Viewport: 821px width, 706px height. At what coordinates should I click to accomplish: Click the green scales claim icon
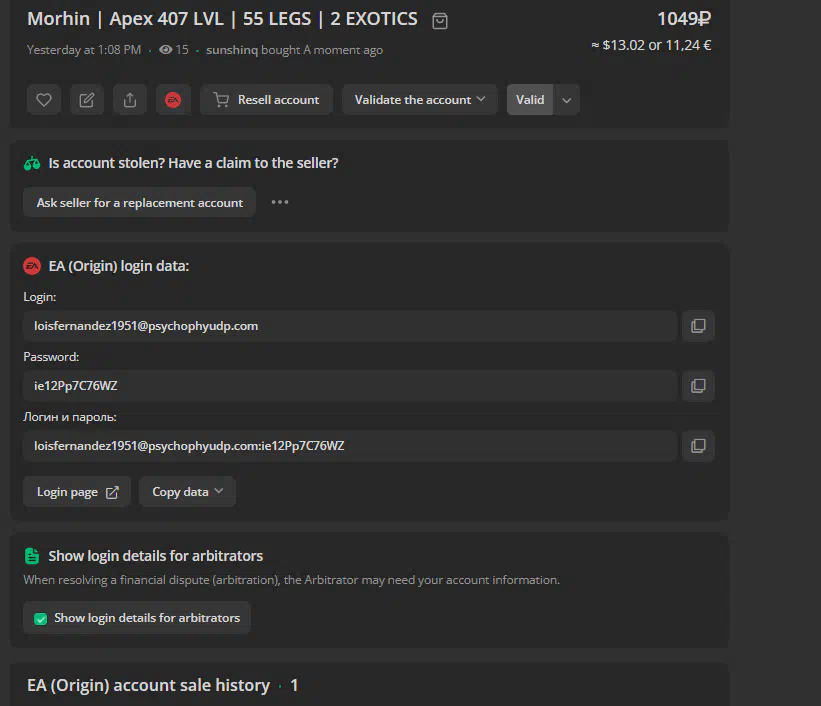[32, 163]
